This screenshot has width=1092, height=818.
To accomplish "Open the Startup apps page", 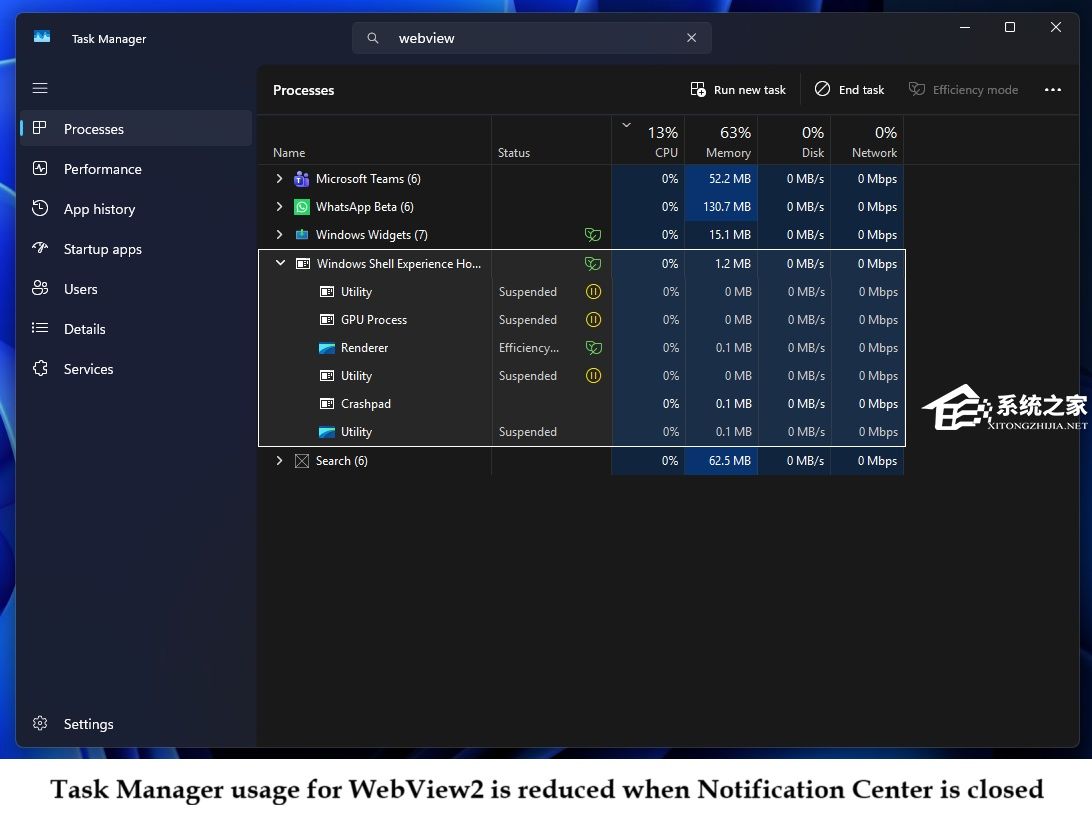I will tap(102, 249).
